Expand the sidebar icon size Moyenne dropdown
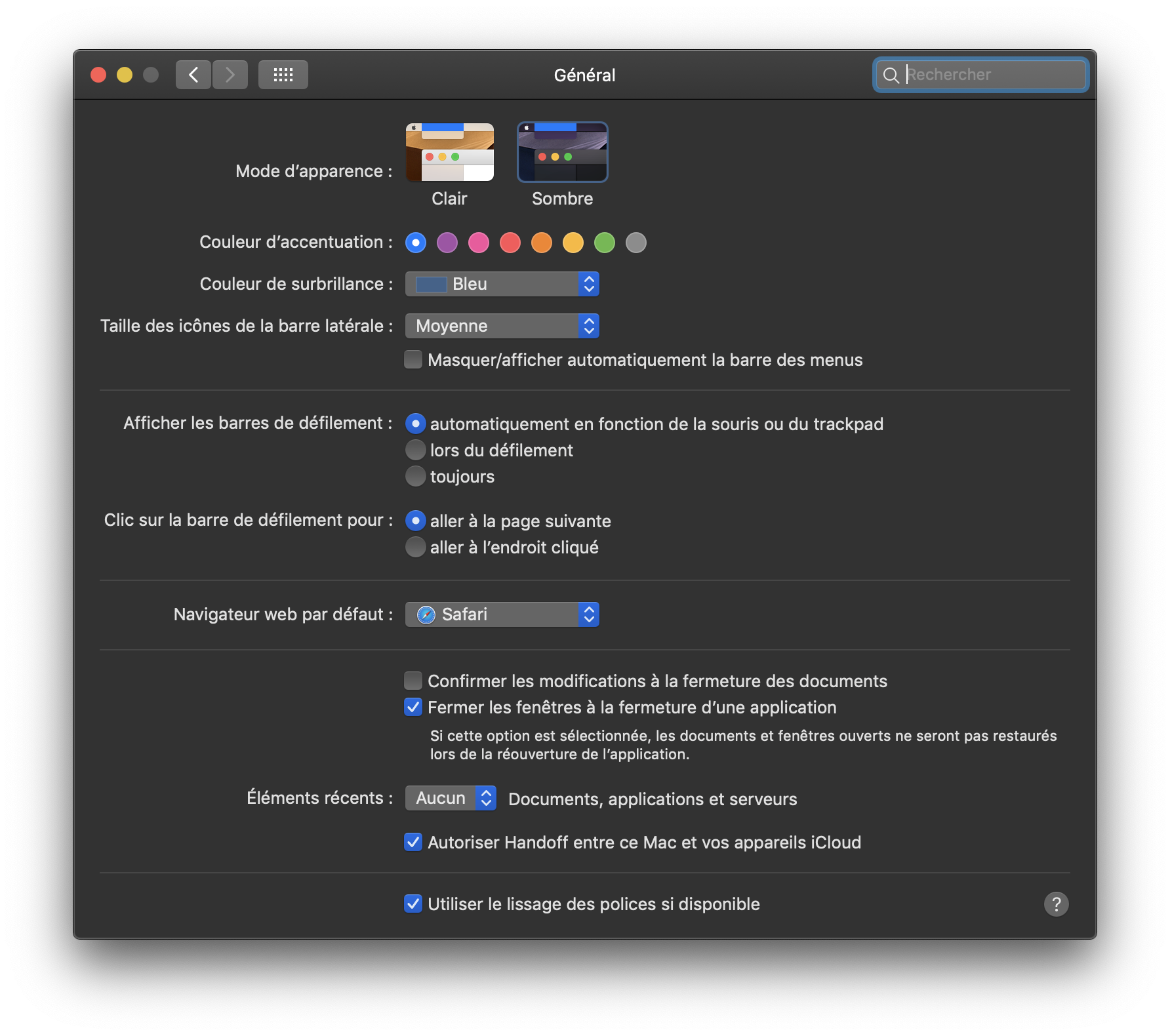 click(x=502, y=326)
